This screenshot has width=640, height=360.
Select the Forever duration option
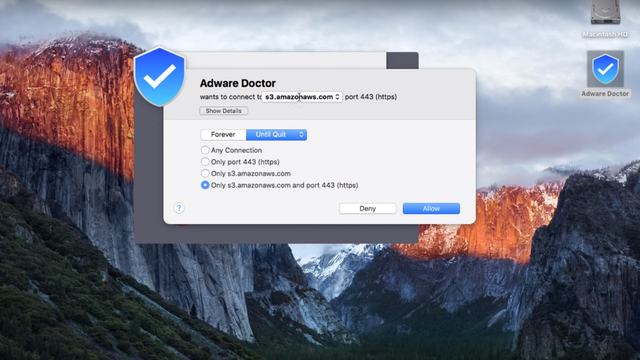pyautogui.click(x=223, y=134)
